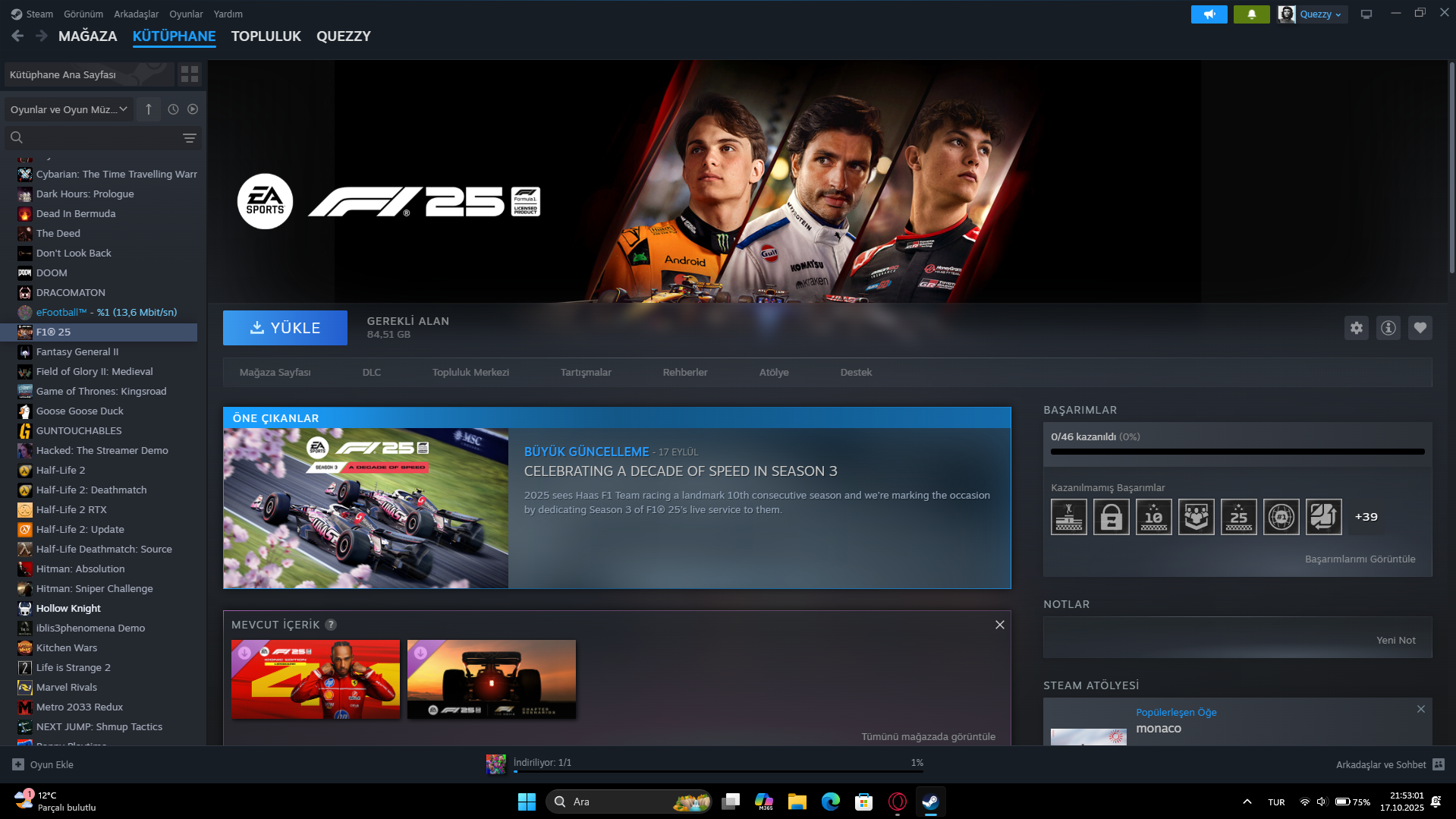The image size is (1456, 819).
Task: Click the first locked achievement icon
Action: point(1069,517)
